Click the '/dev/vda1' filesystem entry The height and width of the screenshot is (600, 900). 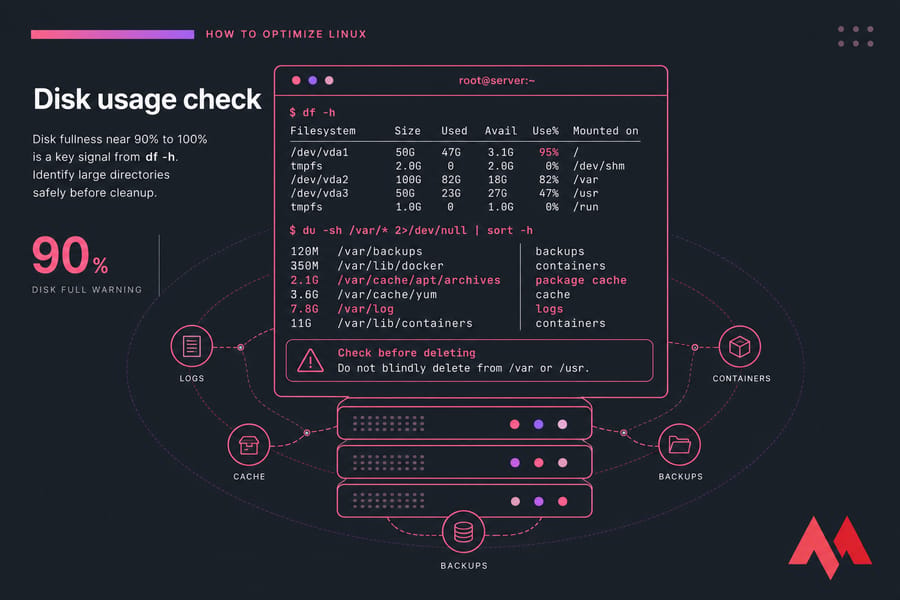click(x=319, y=152)
